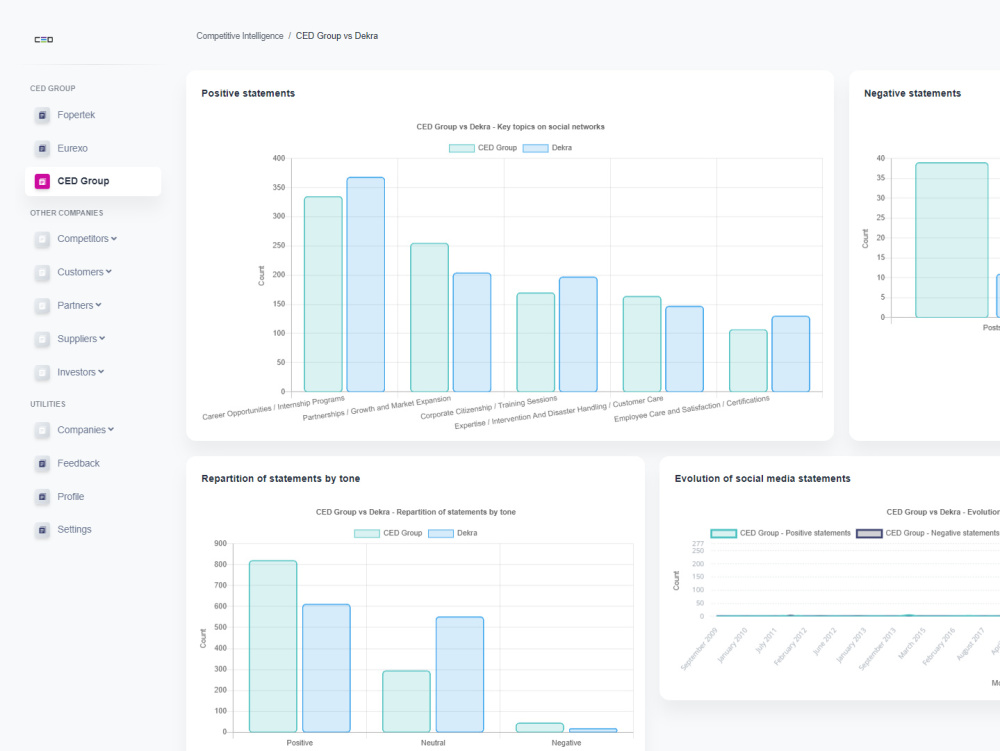Toggle CED Group legend in tone repartition chart
This screenshot has width=1000, height=751.
[x=388, y=533]
